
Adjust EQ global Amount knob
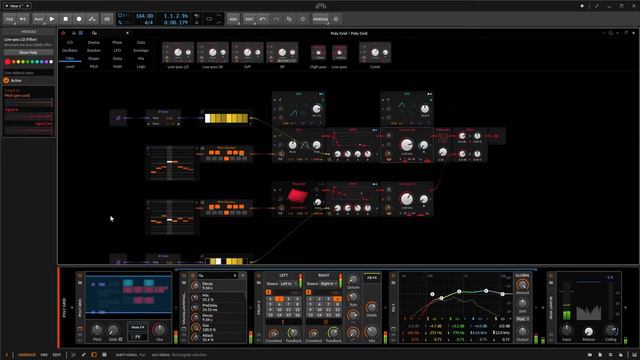pos(522,285)
